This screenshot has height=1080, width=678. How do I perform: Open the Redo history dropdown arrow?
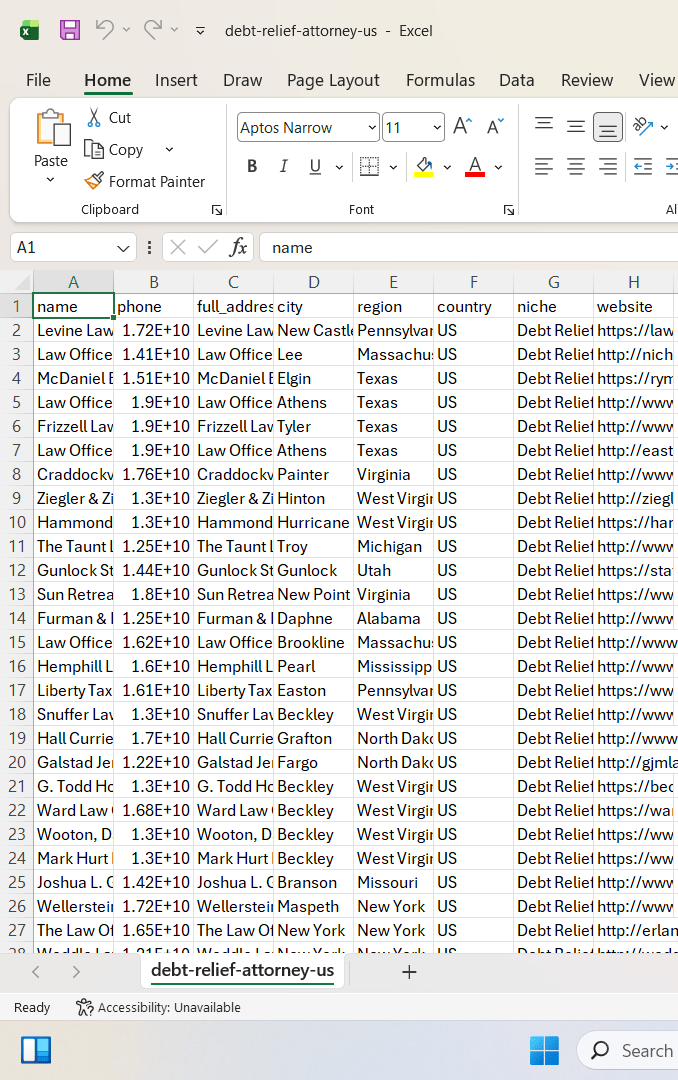174,30
